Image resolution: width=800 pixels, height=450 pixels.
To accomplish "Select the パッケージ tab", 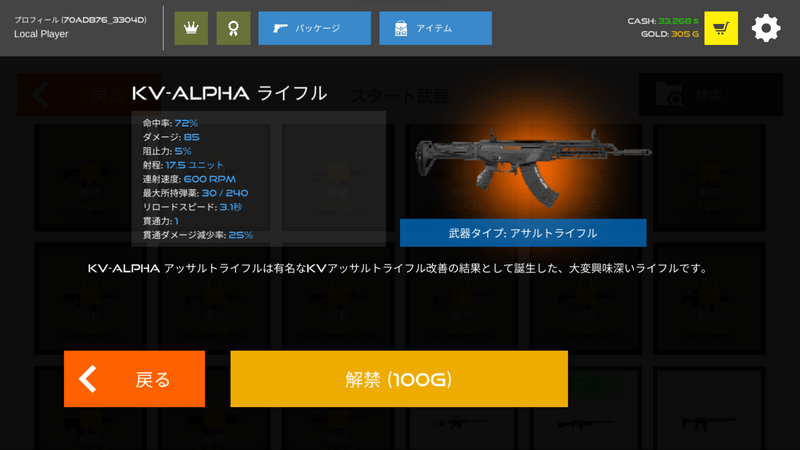I will pyautogui.click(x=314, y=28).
